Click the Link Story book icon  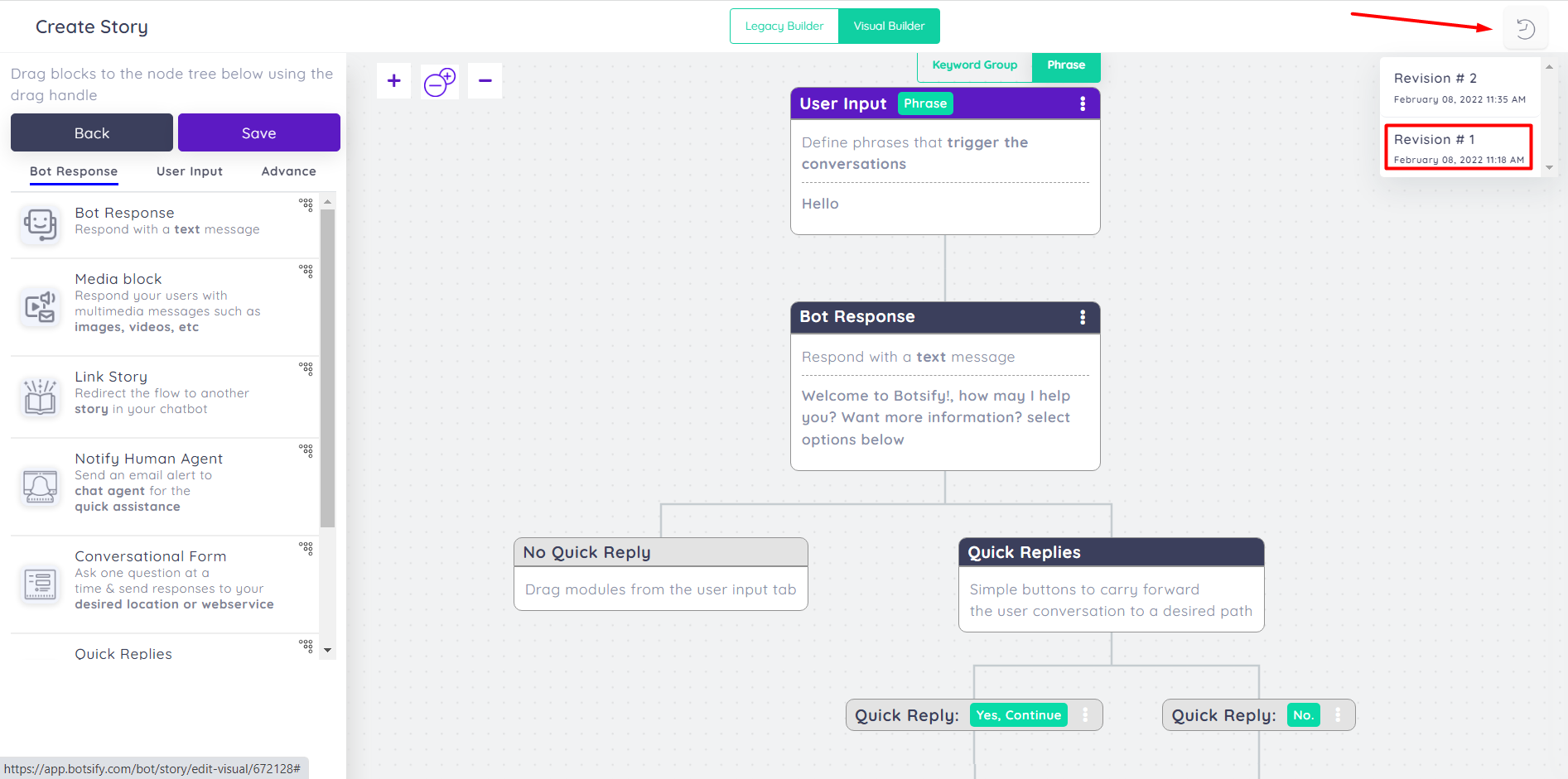click(40, 397)
